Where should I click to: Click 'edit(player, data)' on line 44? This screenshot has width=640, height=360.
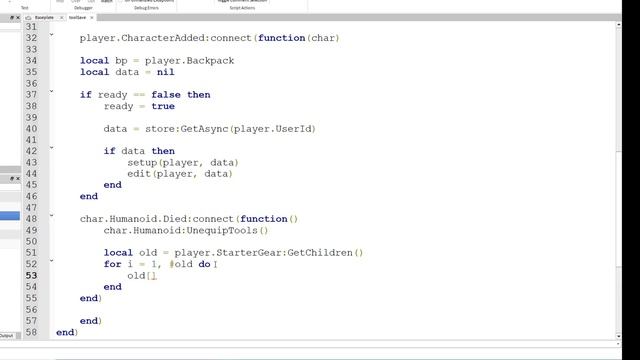click(180, 174)
